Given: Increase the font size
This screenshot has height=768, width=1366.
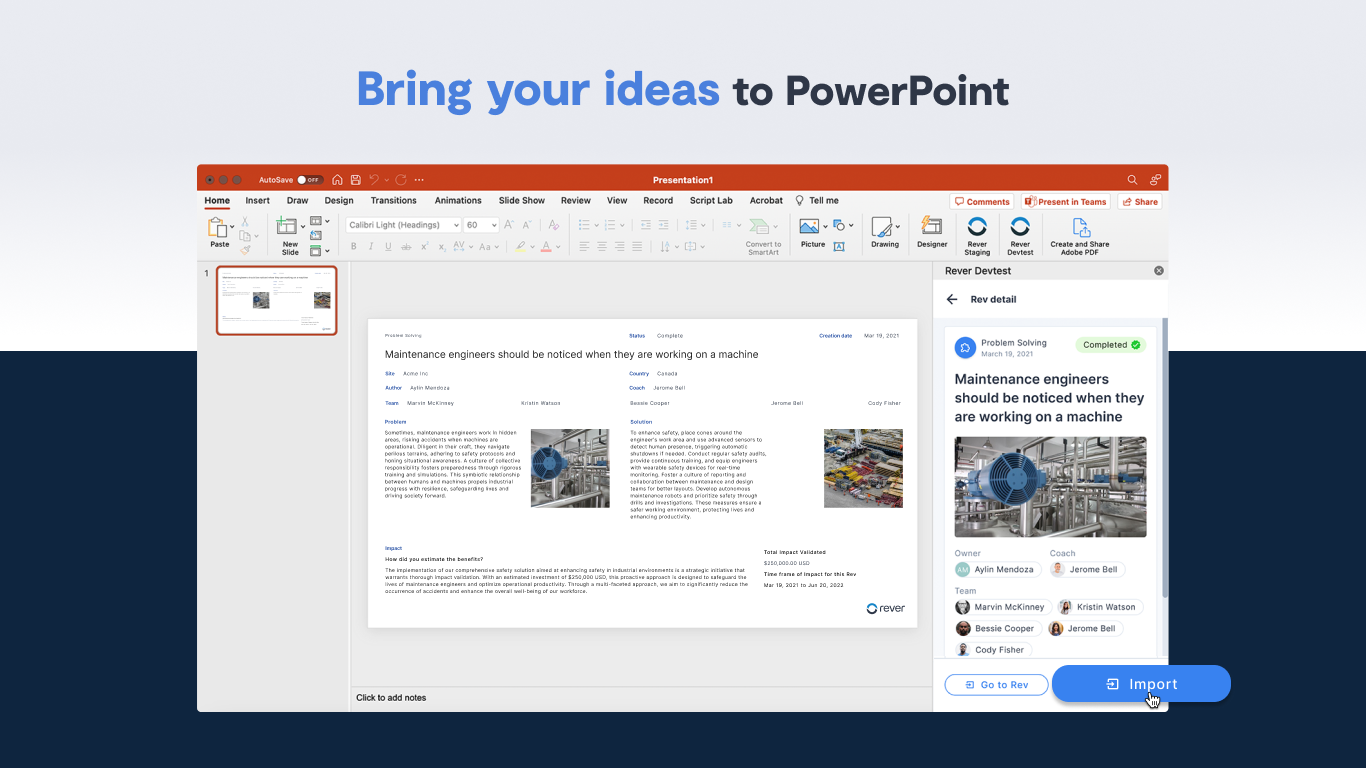Looking at the screenshot, I should 509,225.
